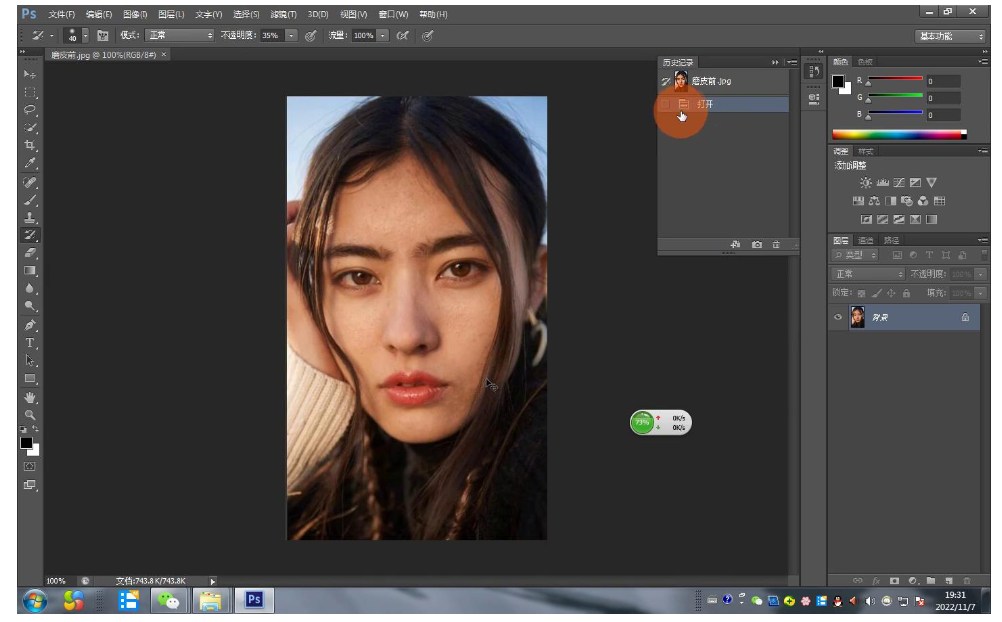The height and width of the screenshot is (622, 1002).
Task: Set history brush source to 打开 state
Action: click(x=665, y=104)
